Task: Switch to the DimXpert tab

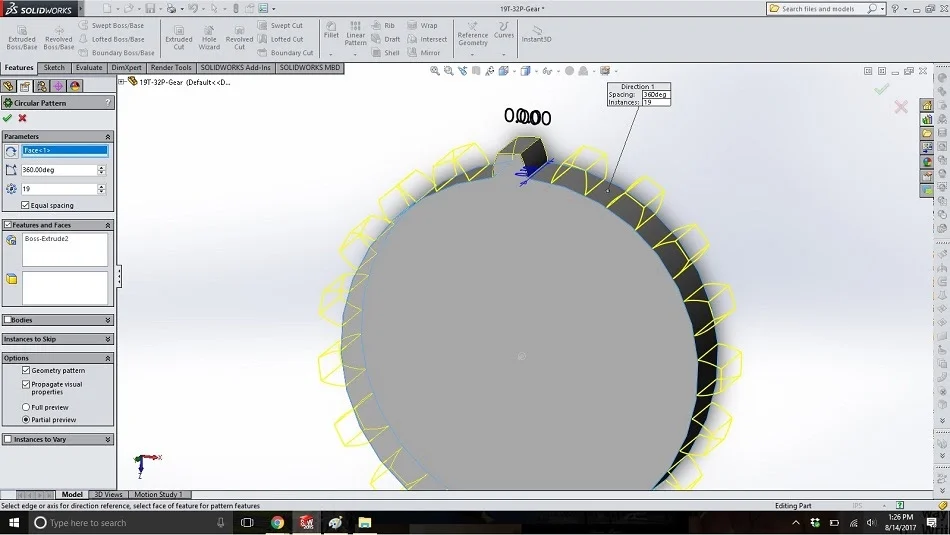Action: point(127,68)
